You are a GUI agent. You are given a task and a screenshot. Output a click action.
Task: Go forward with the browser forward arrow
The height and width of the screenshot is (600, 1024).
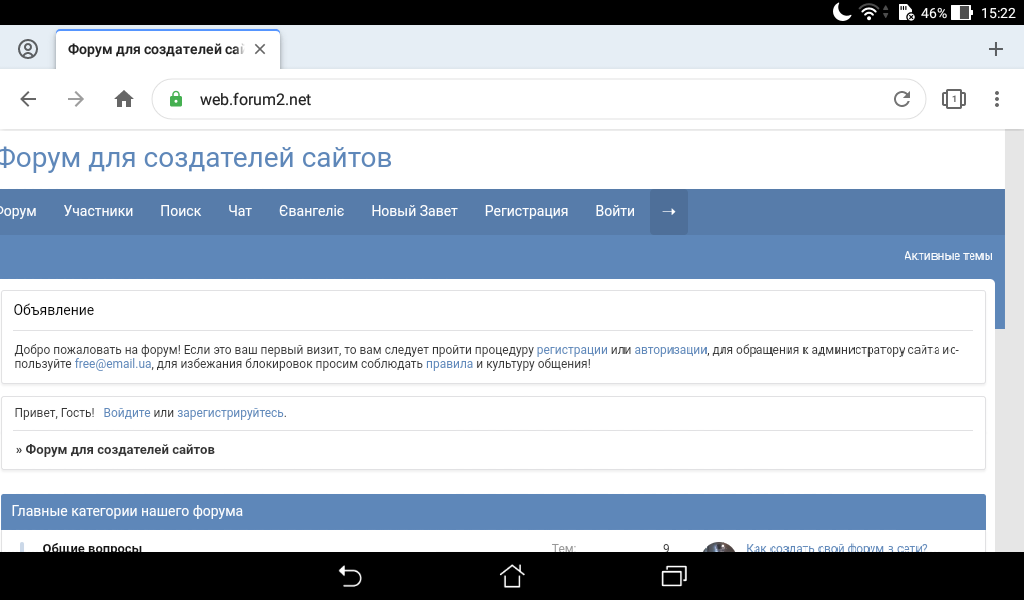(x=76, y=99)
